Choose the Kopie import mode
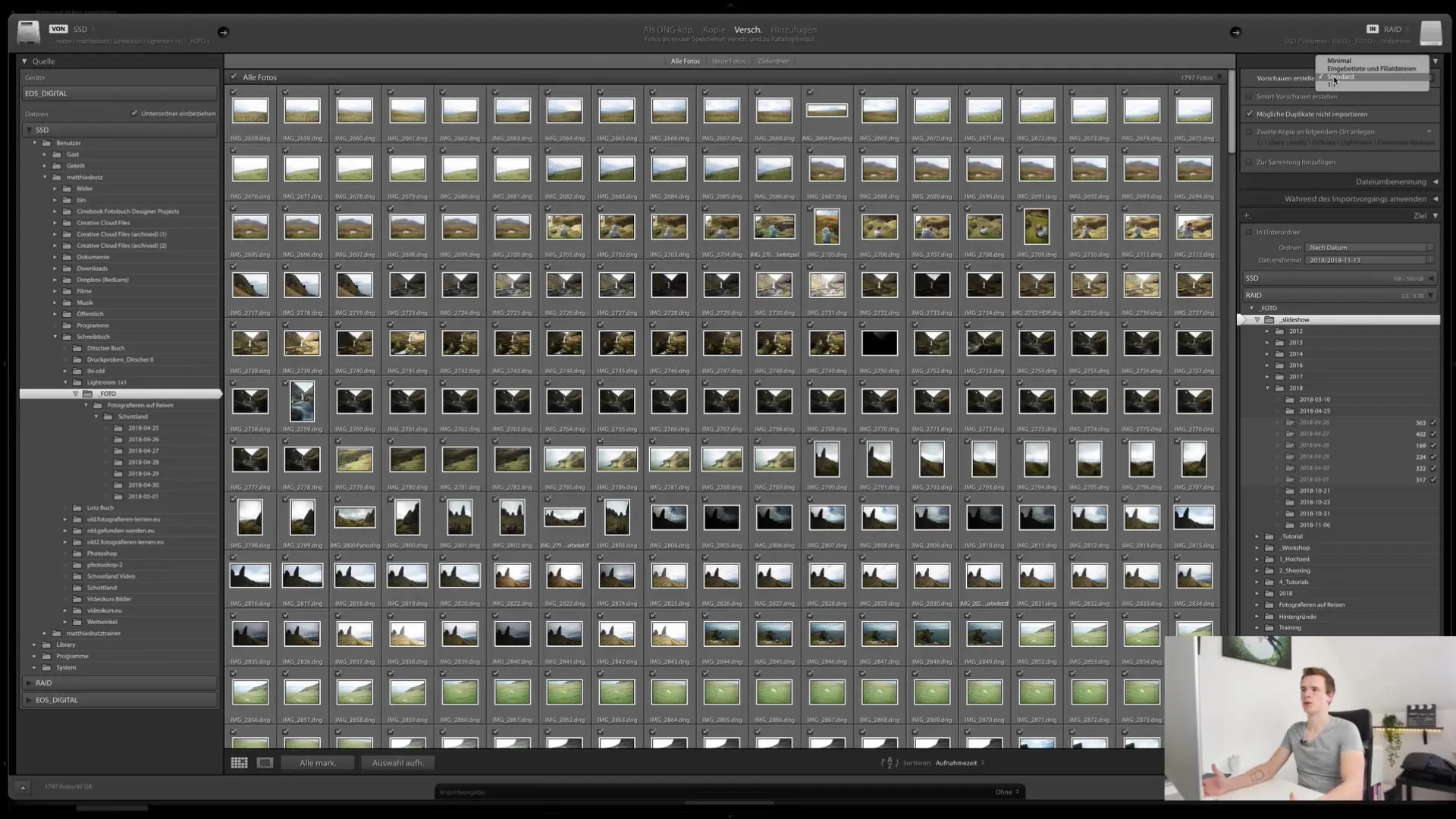The height and width of the screenshot is (819, 1456). point(714,30)
